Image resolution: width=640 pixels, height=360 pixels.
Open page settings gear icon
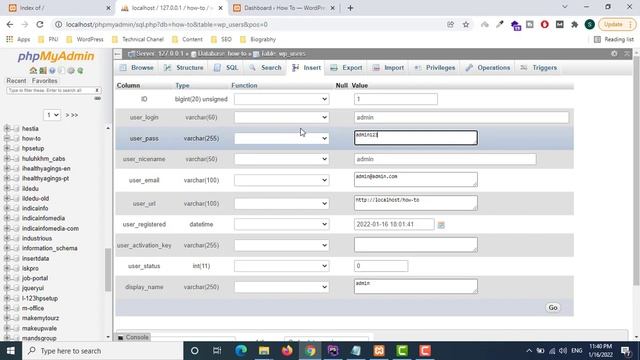614,53
